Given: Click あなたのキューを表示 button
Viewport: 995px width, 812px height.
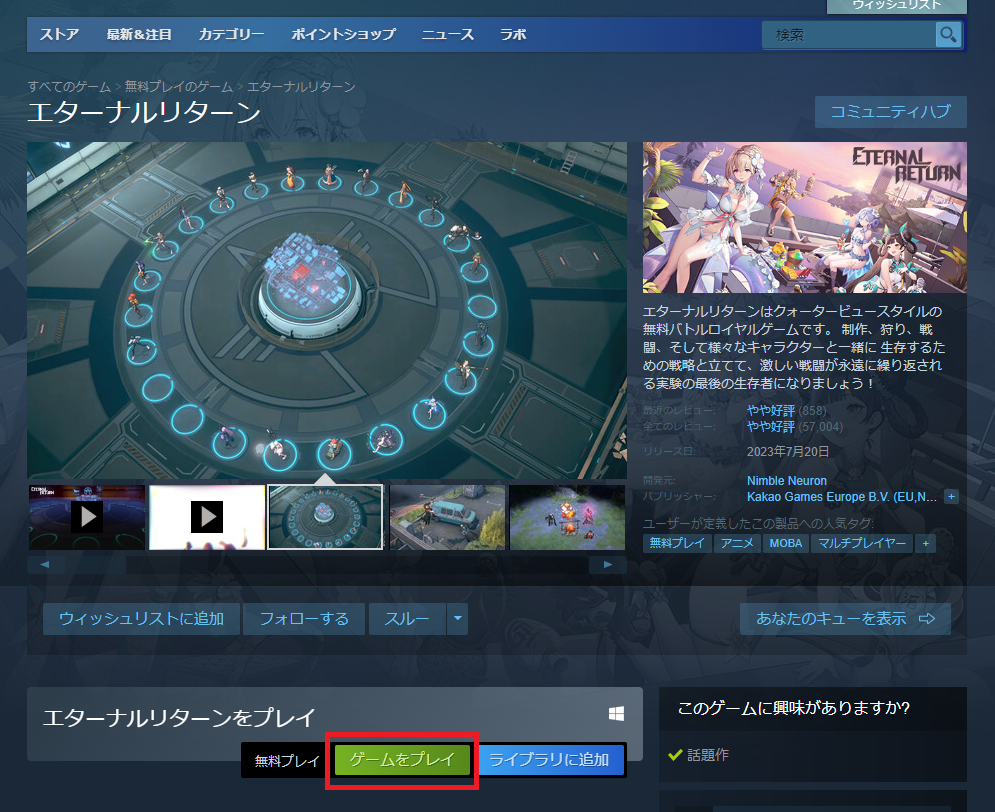Looking at the screenshot, I should click(x=845, y=619).
